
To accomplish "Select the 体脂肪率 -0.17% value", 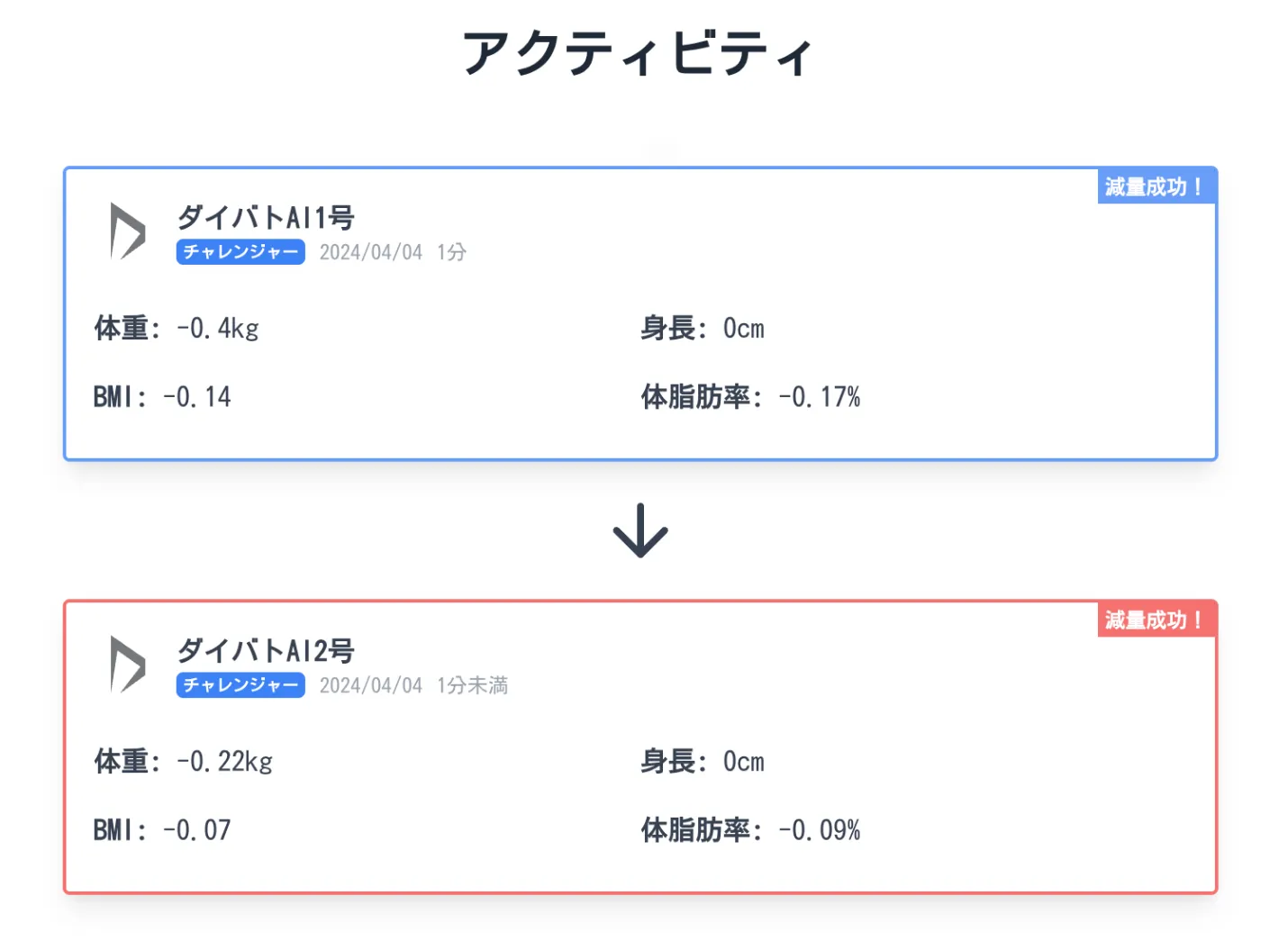I will pos(750,397).
